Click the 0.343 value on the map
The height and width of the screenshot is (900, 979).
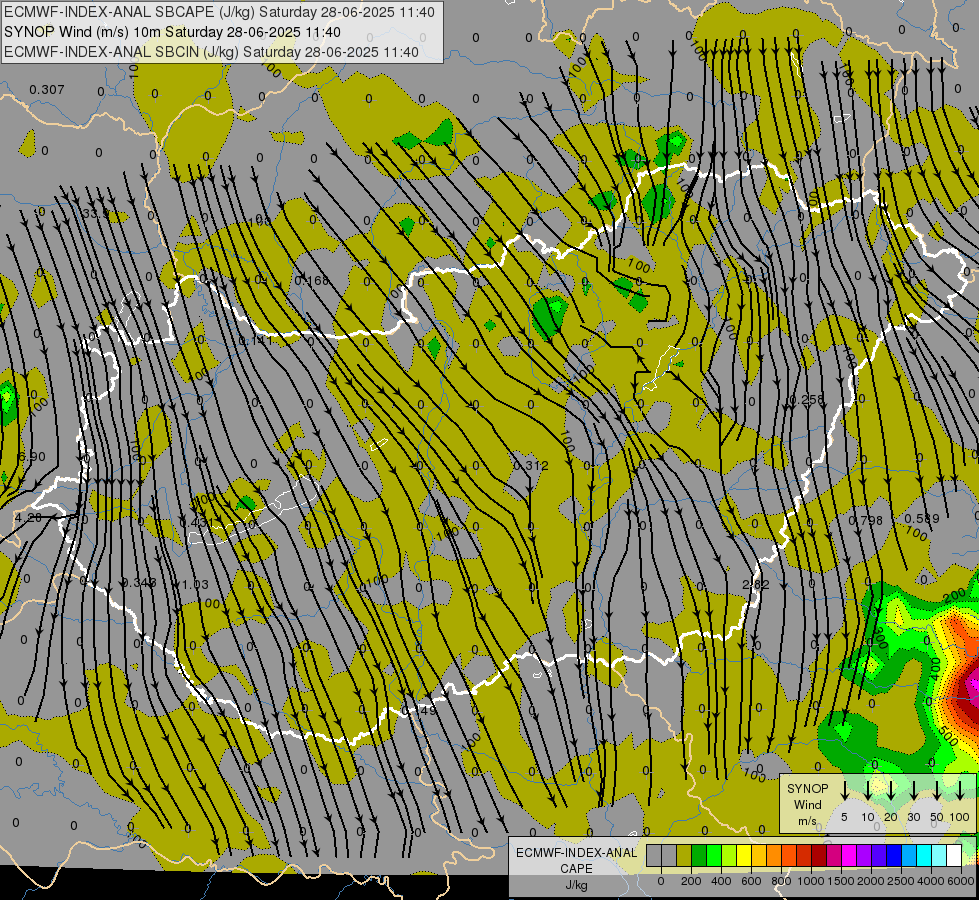[139, 583]
